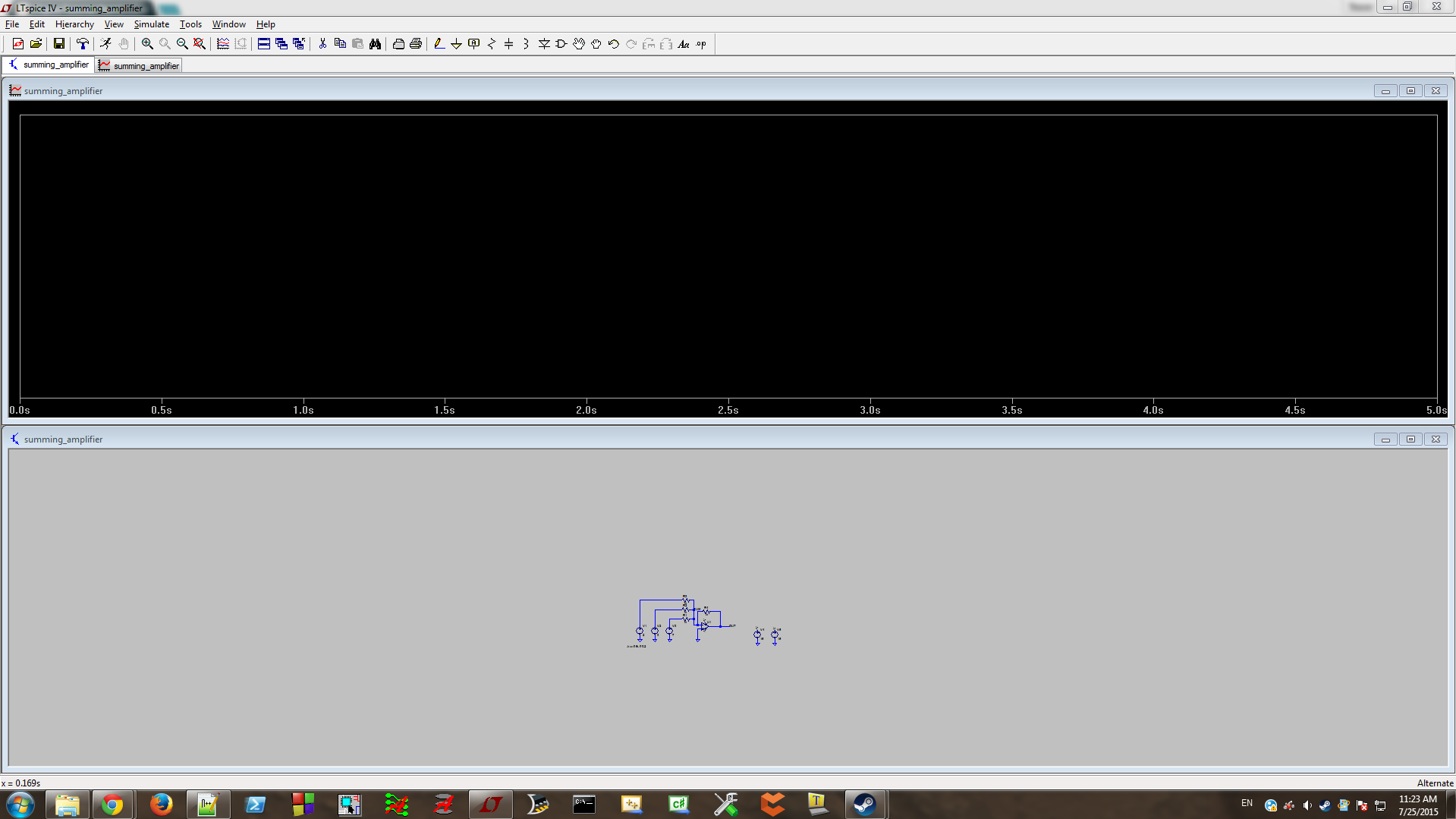Viewport: 1456px width, 819px height.
Task: Place a resistor on the schematic
Action: (x=491, y=43)
